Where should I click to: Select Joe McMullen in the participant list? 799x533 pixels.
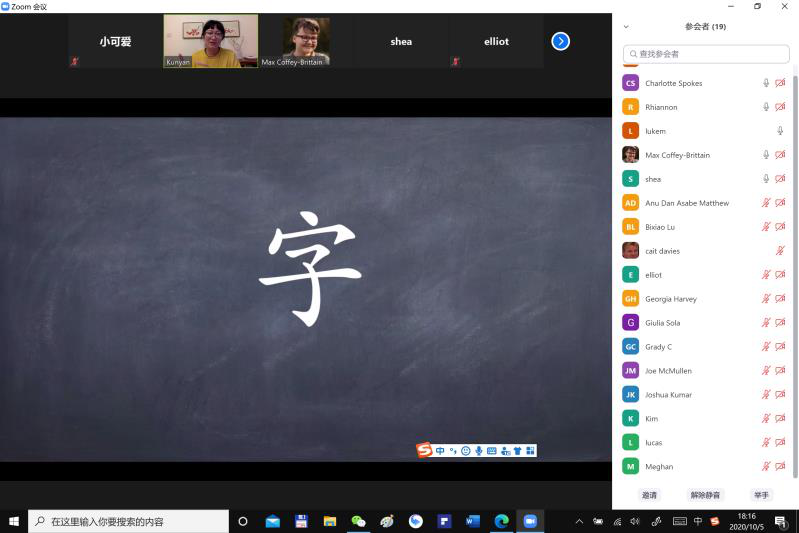click(x=669, y=371)
